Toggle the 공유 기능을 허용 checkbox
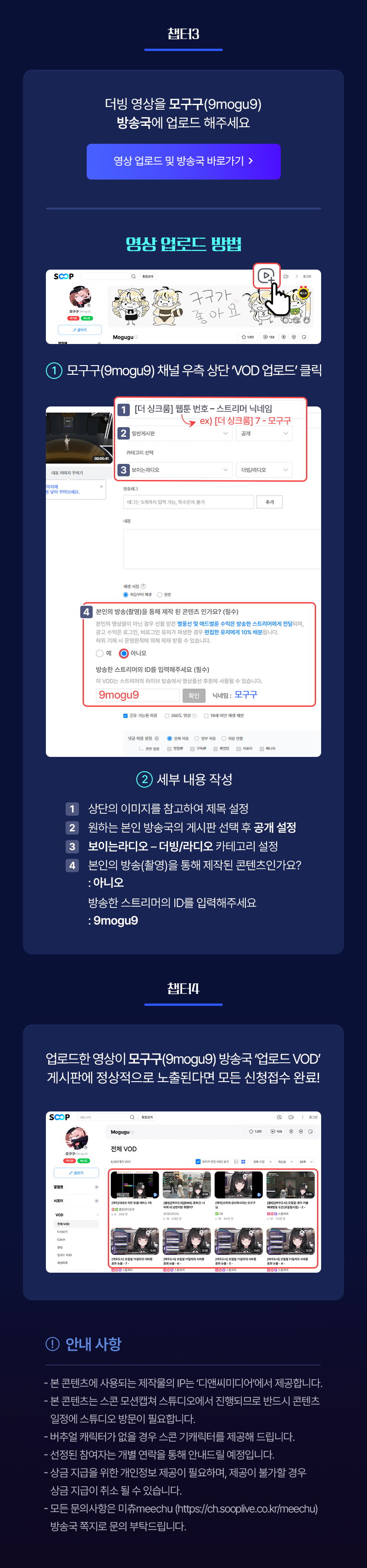 tap(125, 715)
